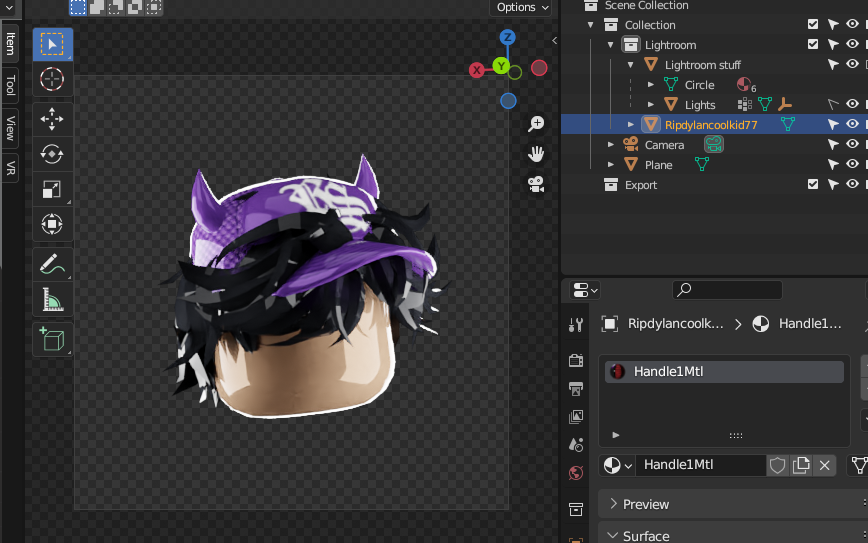Open the material browse dropdown
The image size is (868, 543).
click(x=617, y=466)
